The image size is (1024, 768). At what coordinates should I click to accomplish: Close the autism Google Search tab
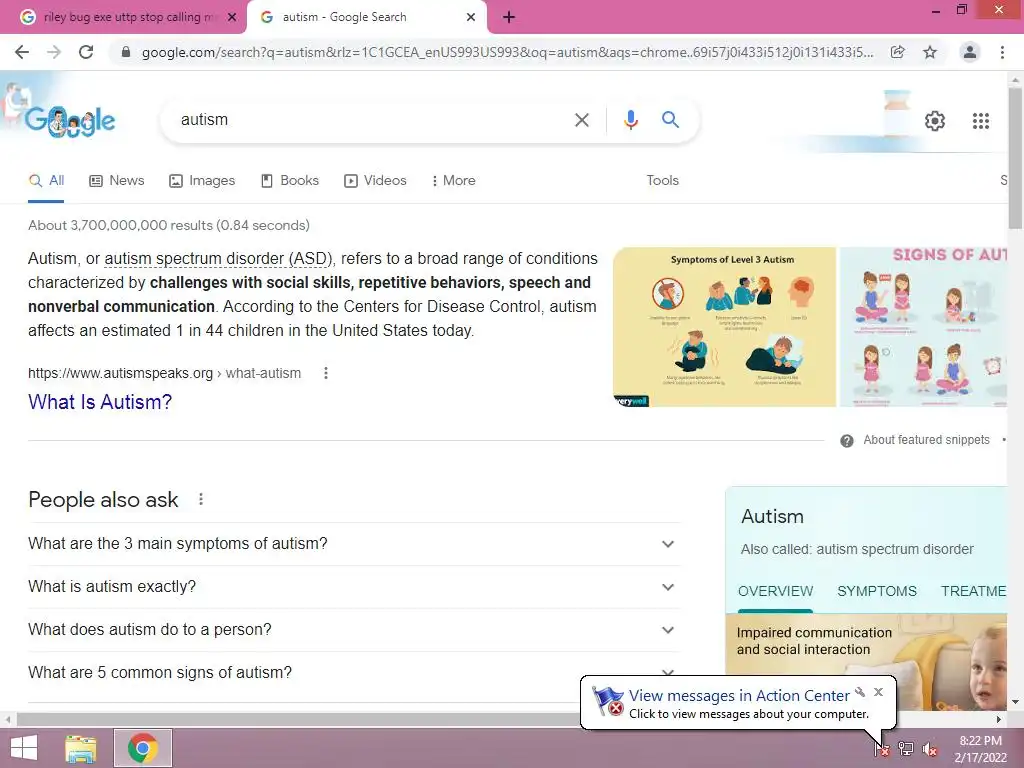point(471,17)
